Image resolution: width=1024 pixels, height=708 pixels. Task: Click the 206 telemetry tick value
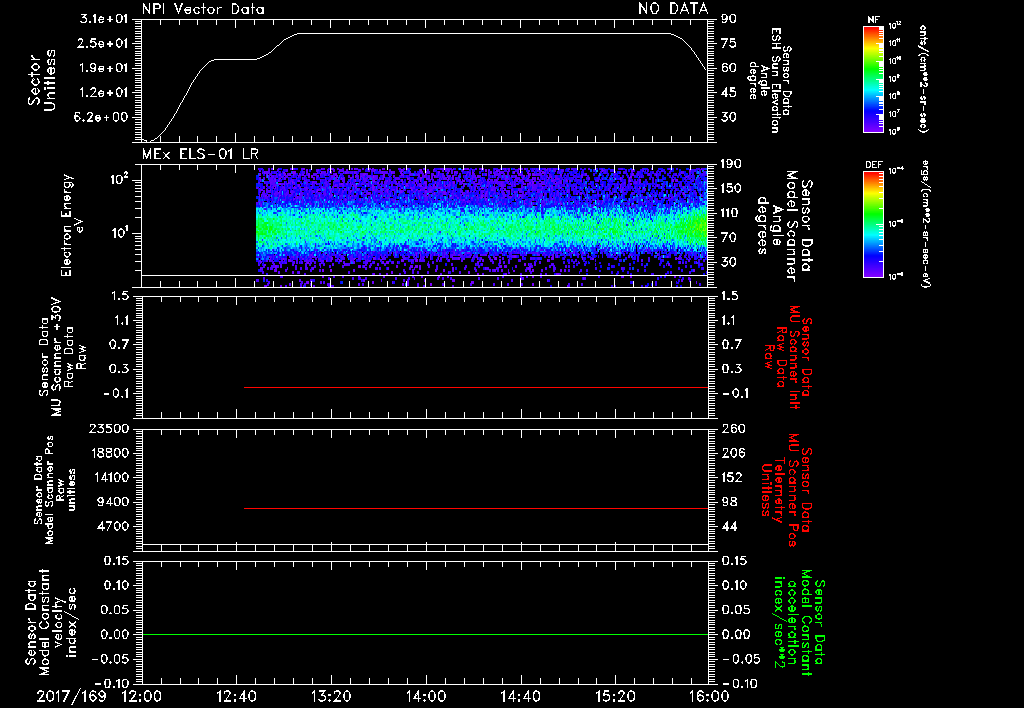[x=733, y=453]
